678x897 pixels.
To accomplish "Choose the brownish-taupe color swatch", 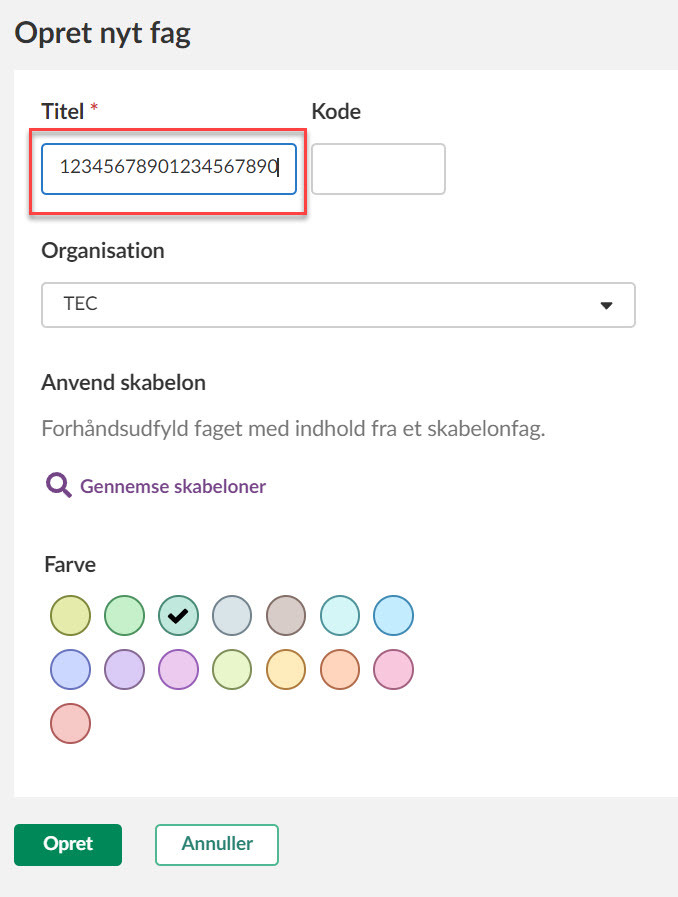I will tap(287, 616).
